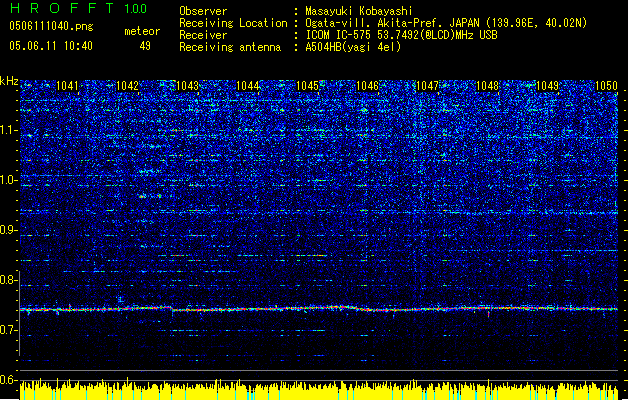Click the meteor label
This screenshot has height=400, width=629.
click(x=142, y=31)
